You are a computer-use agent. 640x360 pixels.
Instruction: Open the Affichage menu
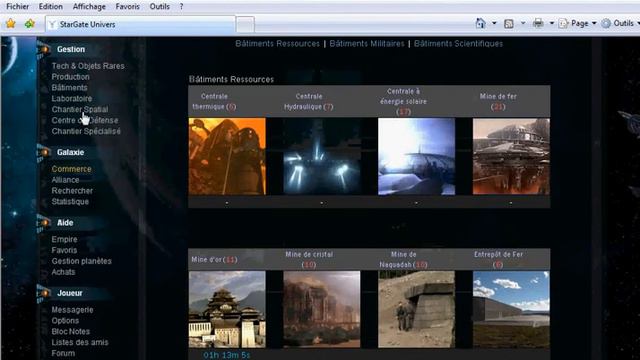point(89,7)
